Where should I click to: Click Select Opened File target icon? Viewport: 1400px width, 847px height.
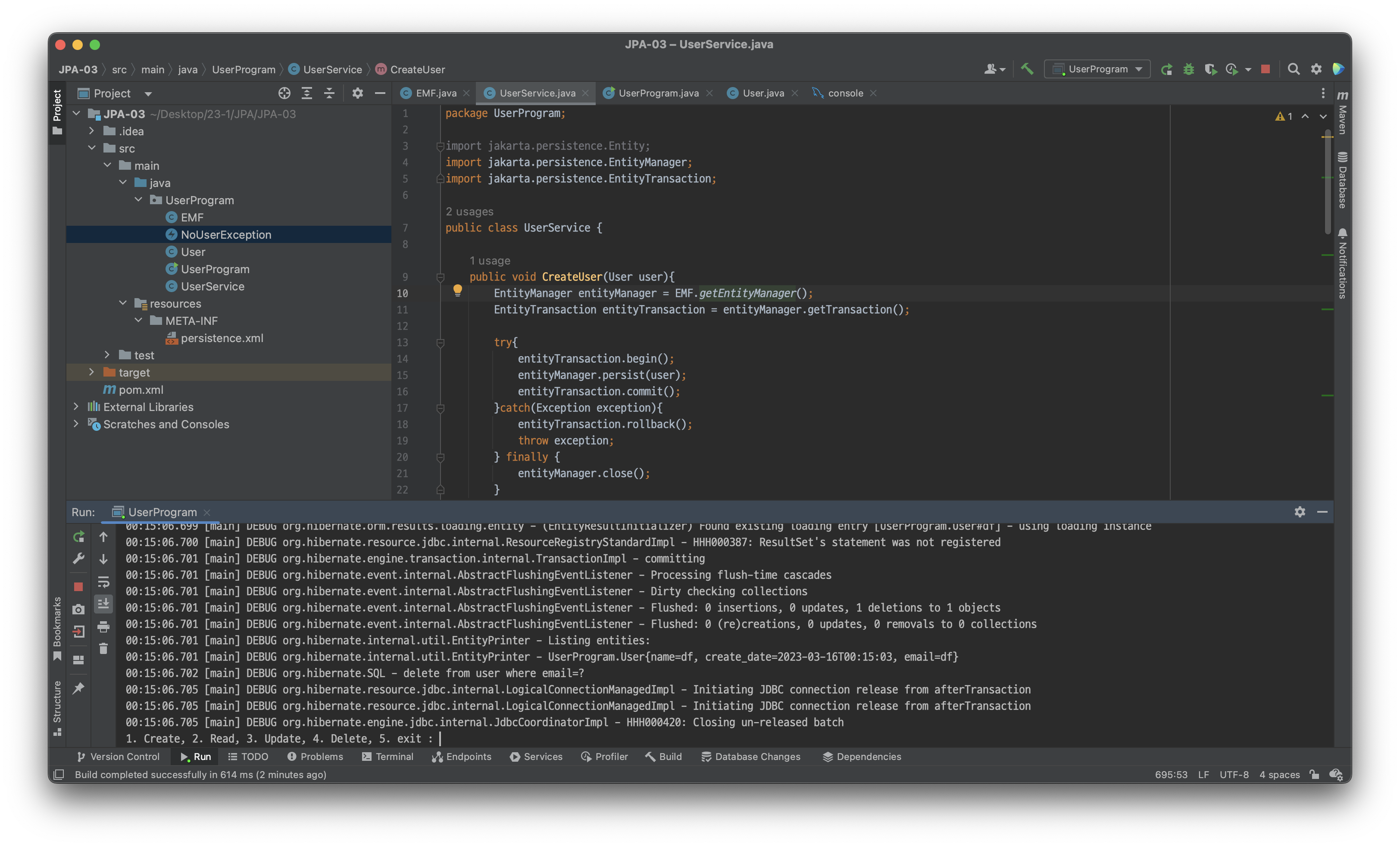(284, 93)
